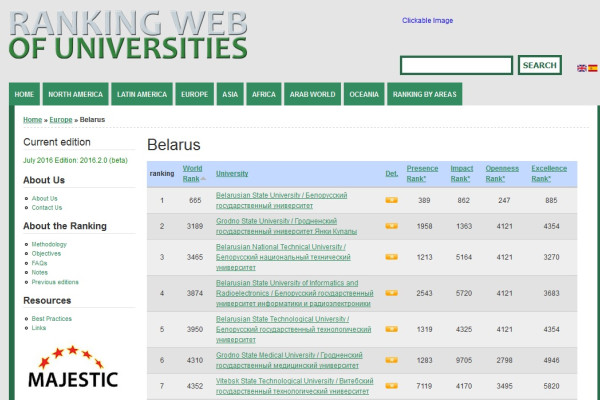This screenshot has height=400, width=600.
Task: Click the Search button
Action: tap(540, 65)
